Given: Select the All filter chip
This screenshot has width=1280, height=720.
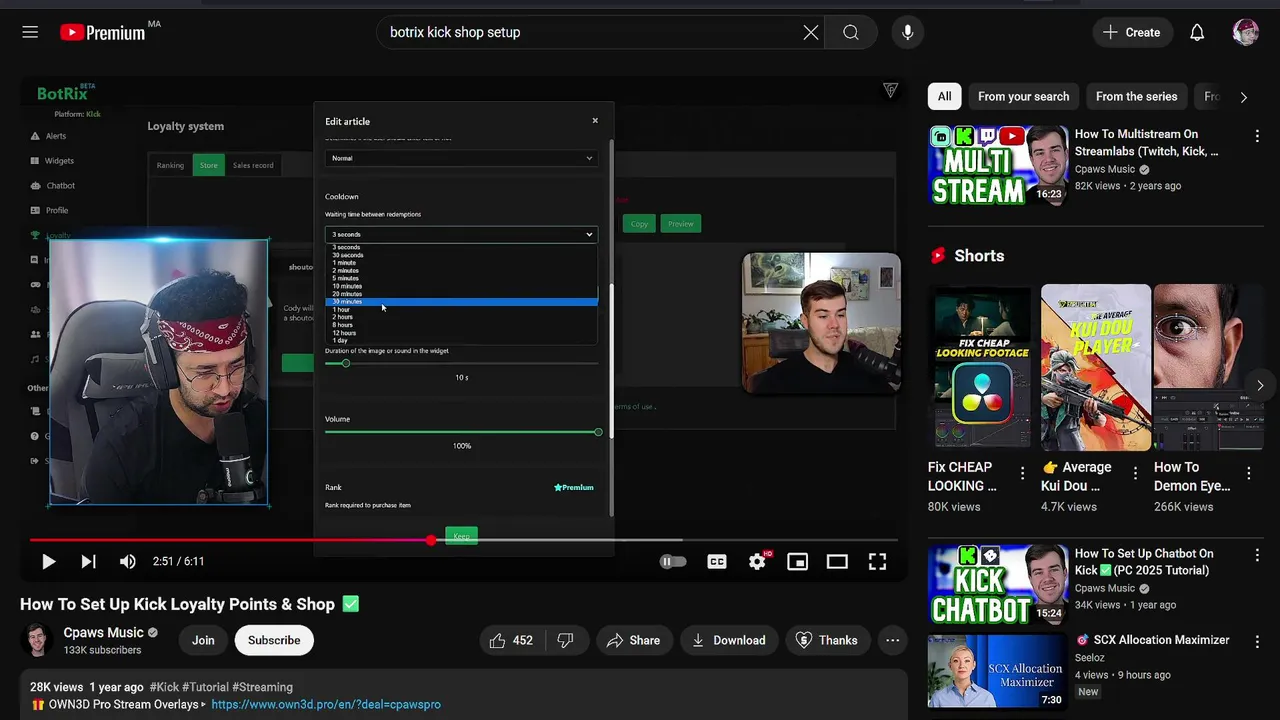Looking at the screenshot, I should [944, 97].
